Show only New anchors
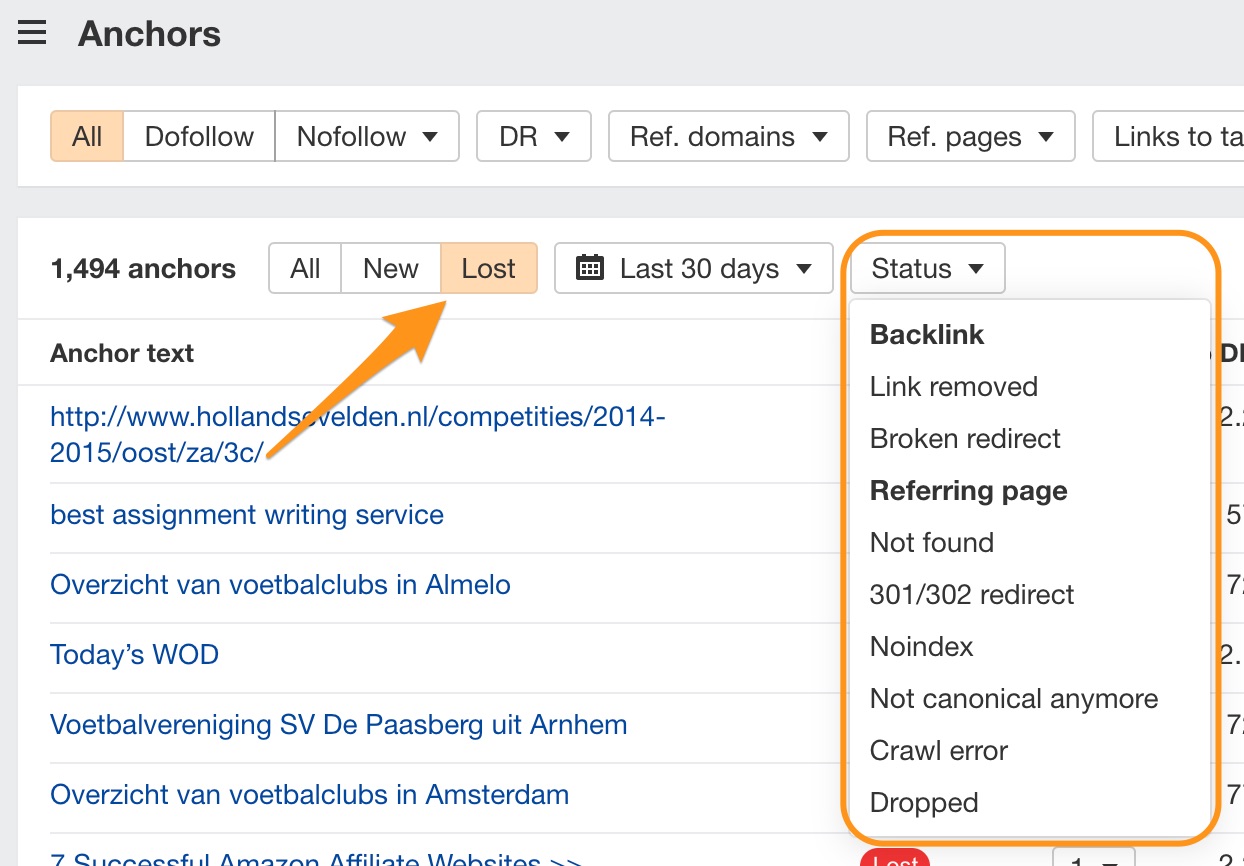 click(391, 269)
